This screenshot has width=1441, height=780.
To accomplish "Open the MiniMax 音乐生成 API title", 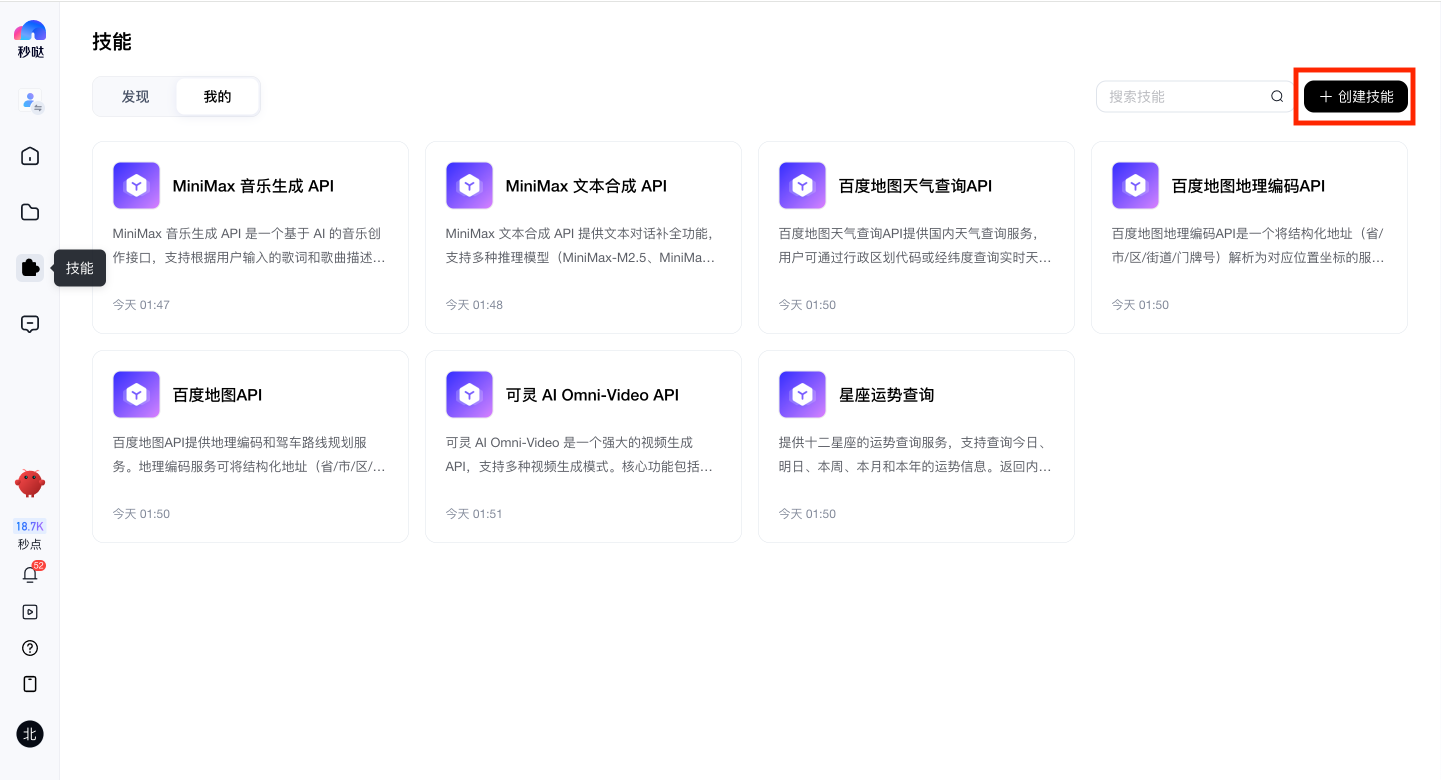I will pos(253,186).
